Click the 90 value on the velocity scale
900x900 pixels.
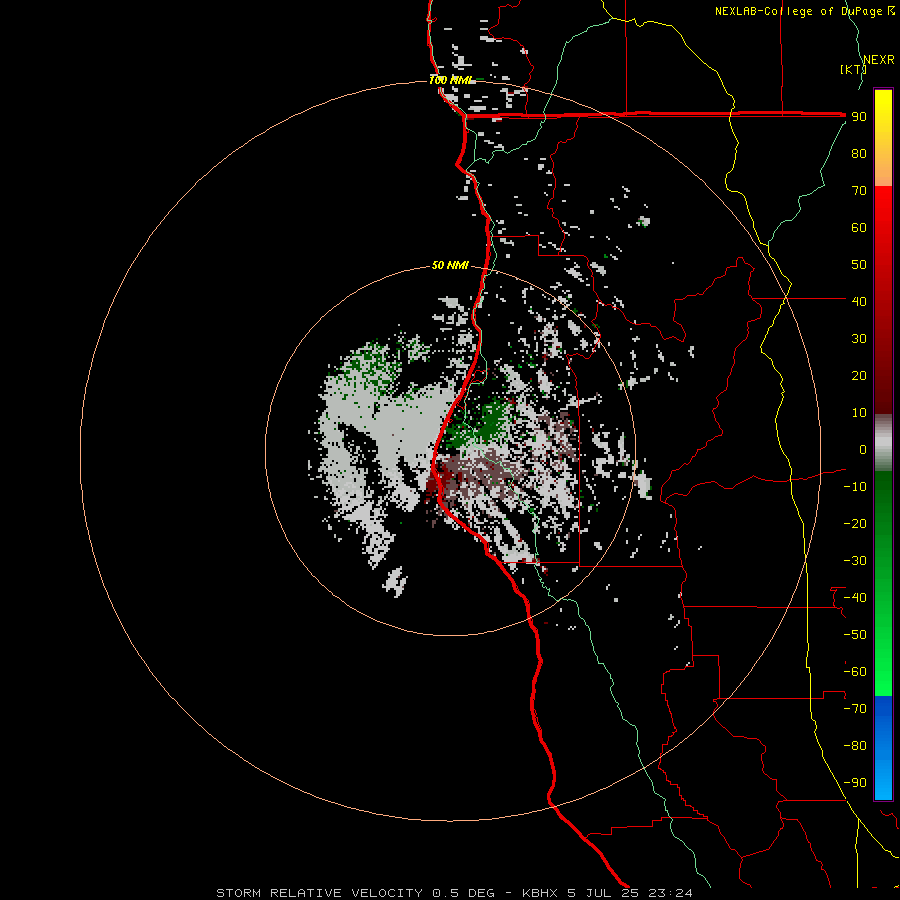pyautogui.click(x=859, y=117)
